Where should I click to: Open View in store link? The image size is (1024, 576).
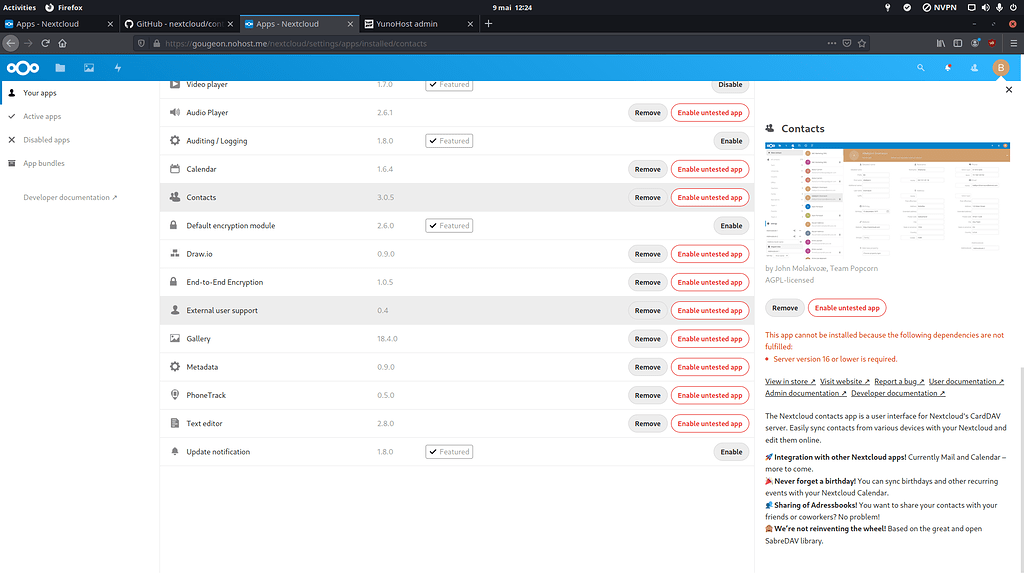click(x=790, y=381)
